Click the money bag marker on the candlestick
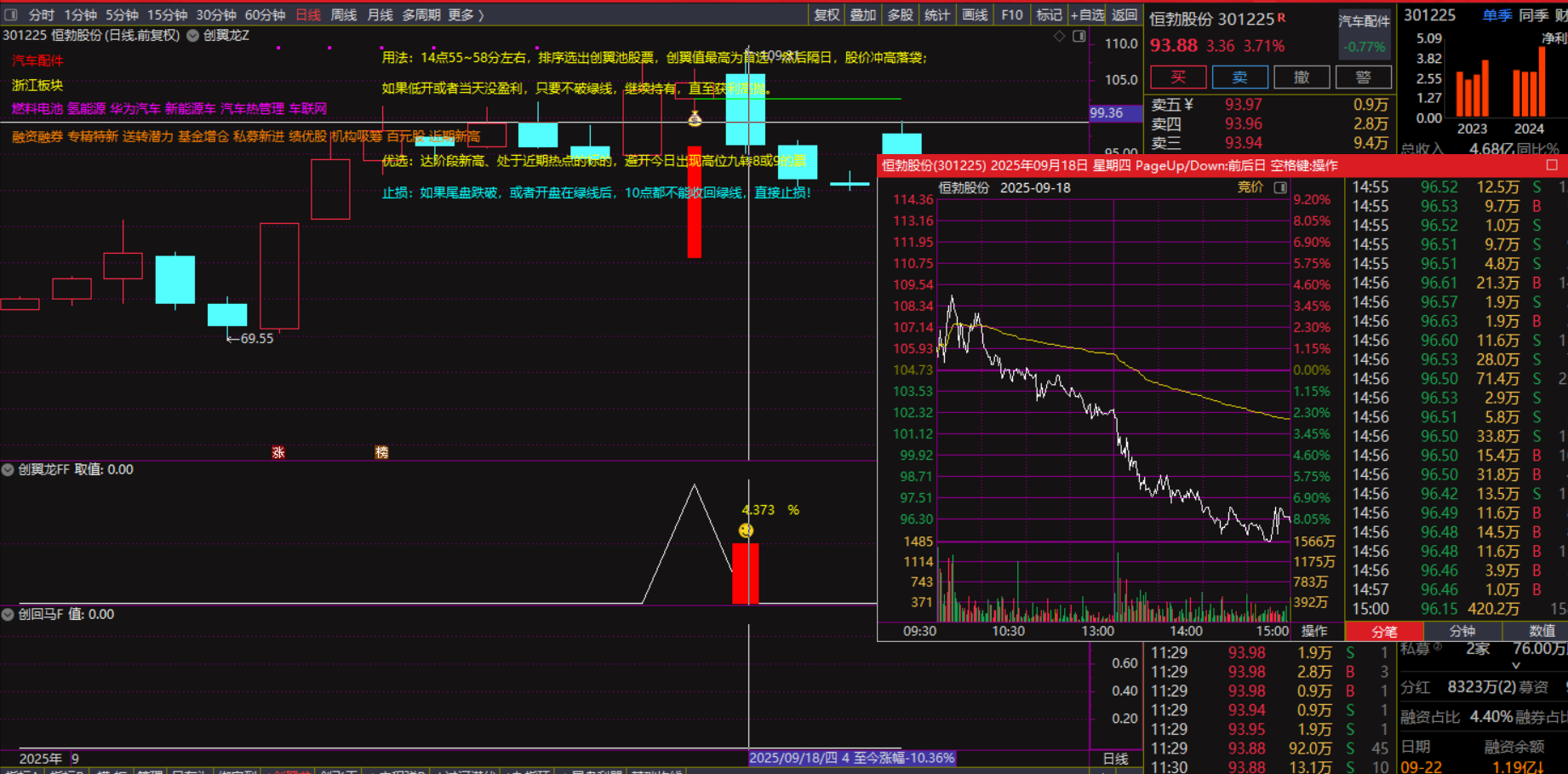1568x774 pixels. click(695, 118)
